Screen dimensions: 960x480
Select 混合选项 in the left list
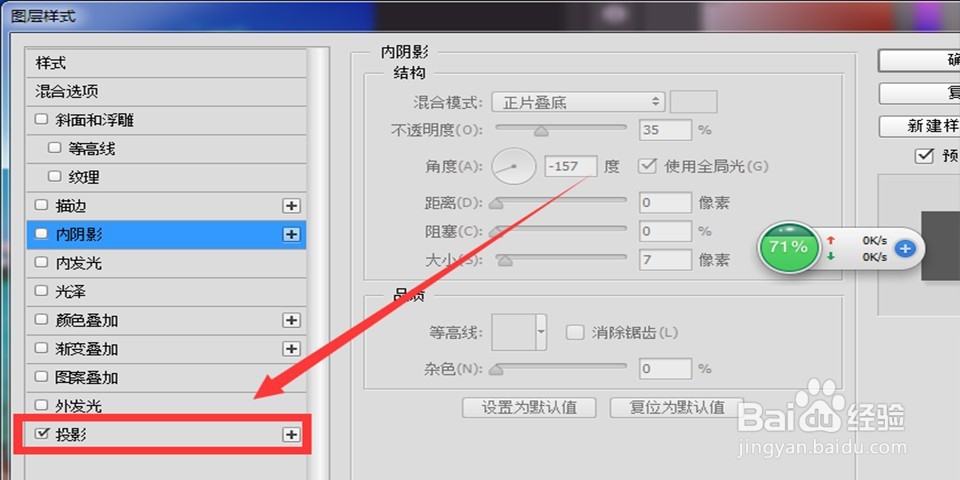(166, 92)
